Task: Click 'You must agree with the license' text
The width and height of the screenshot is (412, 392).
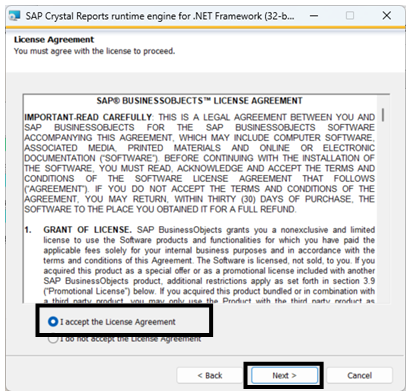Action: coord(94,51)
